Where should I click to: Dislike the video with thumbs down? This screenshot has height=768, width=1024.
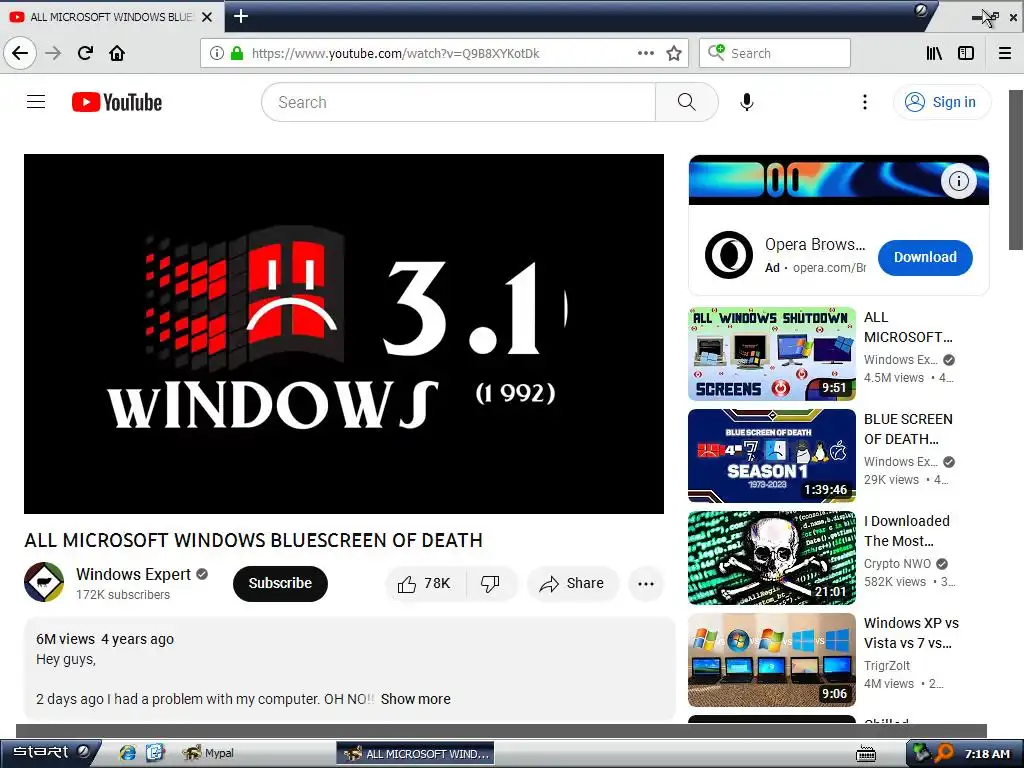click(x=490, y=583)
